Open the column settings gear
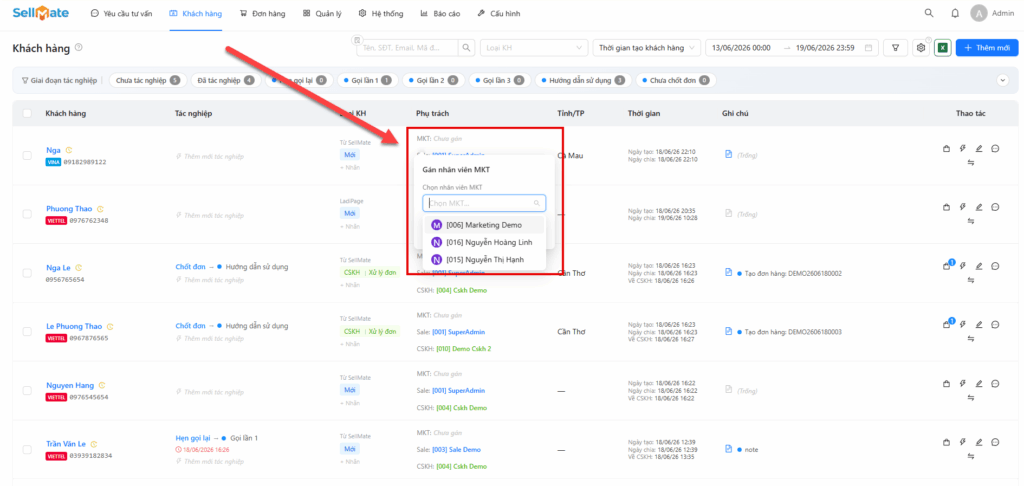Image resolution: width=1024 pixels, height=486 pixels. pyautogui.click(x=921, y=48)
